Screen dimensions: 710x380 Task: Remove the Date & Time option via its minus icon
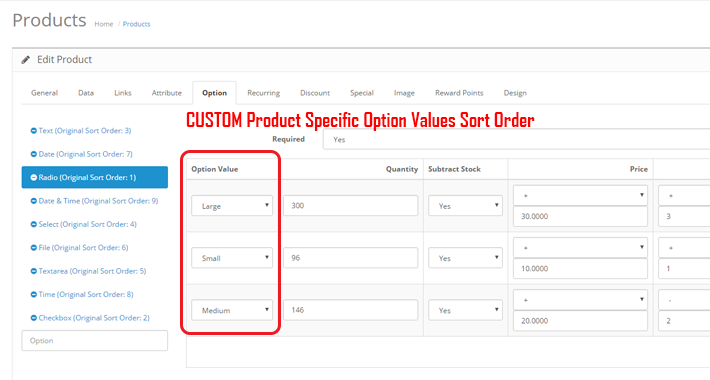34,201
